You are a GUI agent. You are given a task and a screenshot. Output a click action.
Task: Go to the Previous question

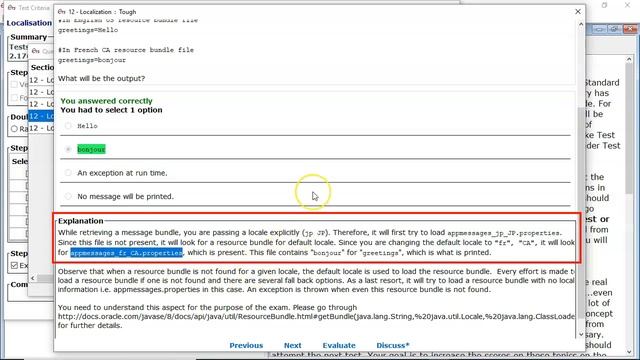click(246, 345)
